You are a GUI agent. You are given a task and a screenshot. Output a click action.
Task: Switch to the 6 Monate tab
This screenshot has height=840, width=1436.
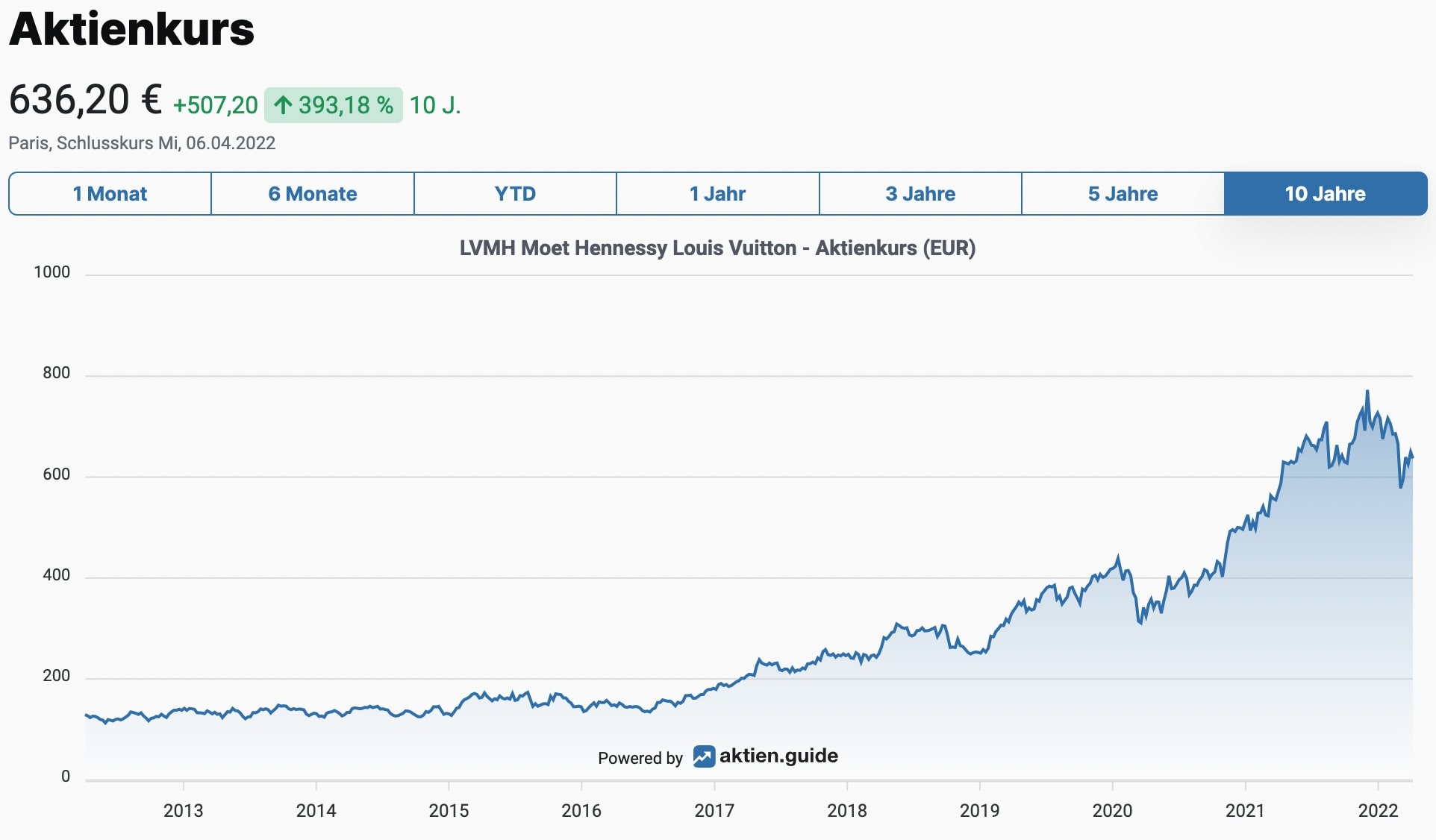[313, 194]
